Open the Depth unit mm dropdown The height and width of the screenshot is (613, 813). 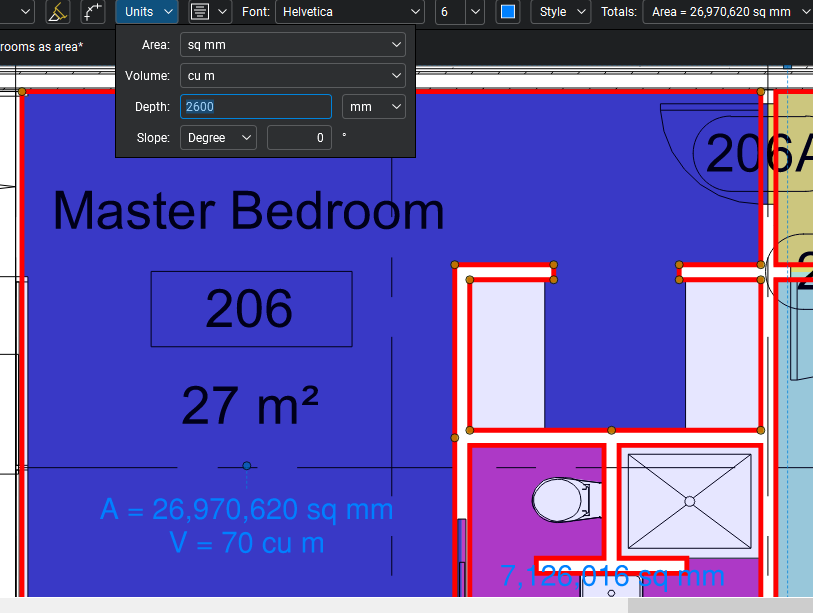(x=373, y=107)
